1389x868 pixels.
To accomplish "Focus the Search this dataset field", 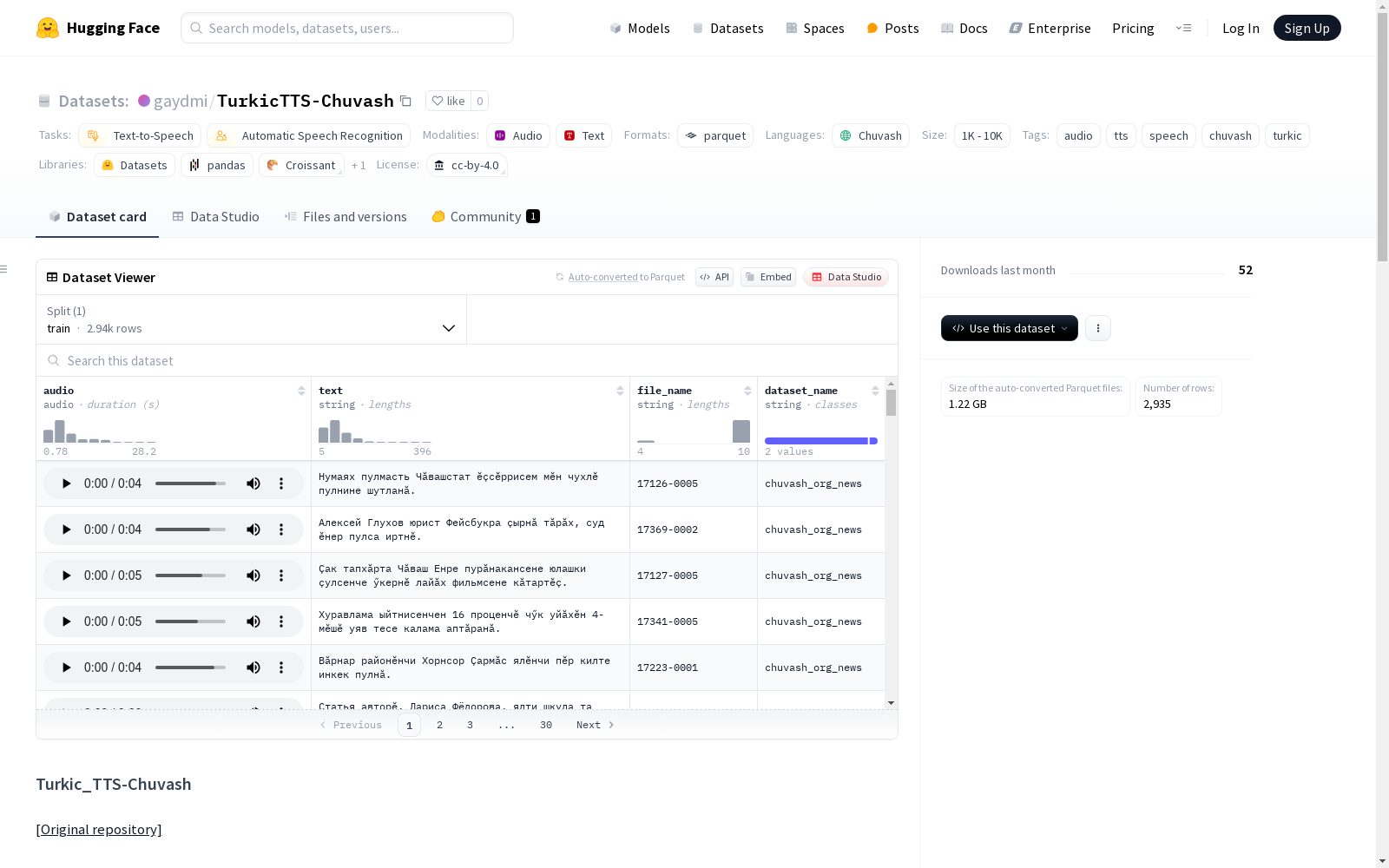I will click(467, 360).
